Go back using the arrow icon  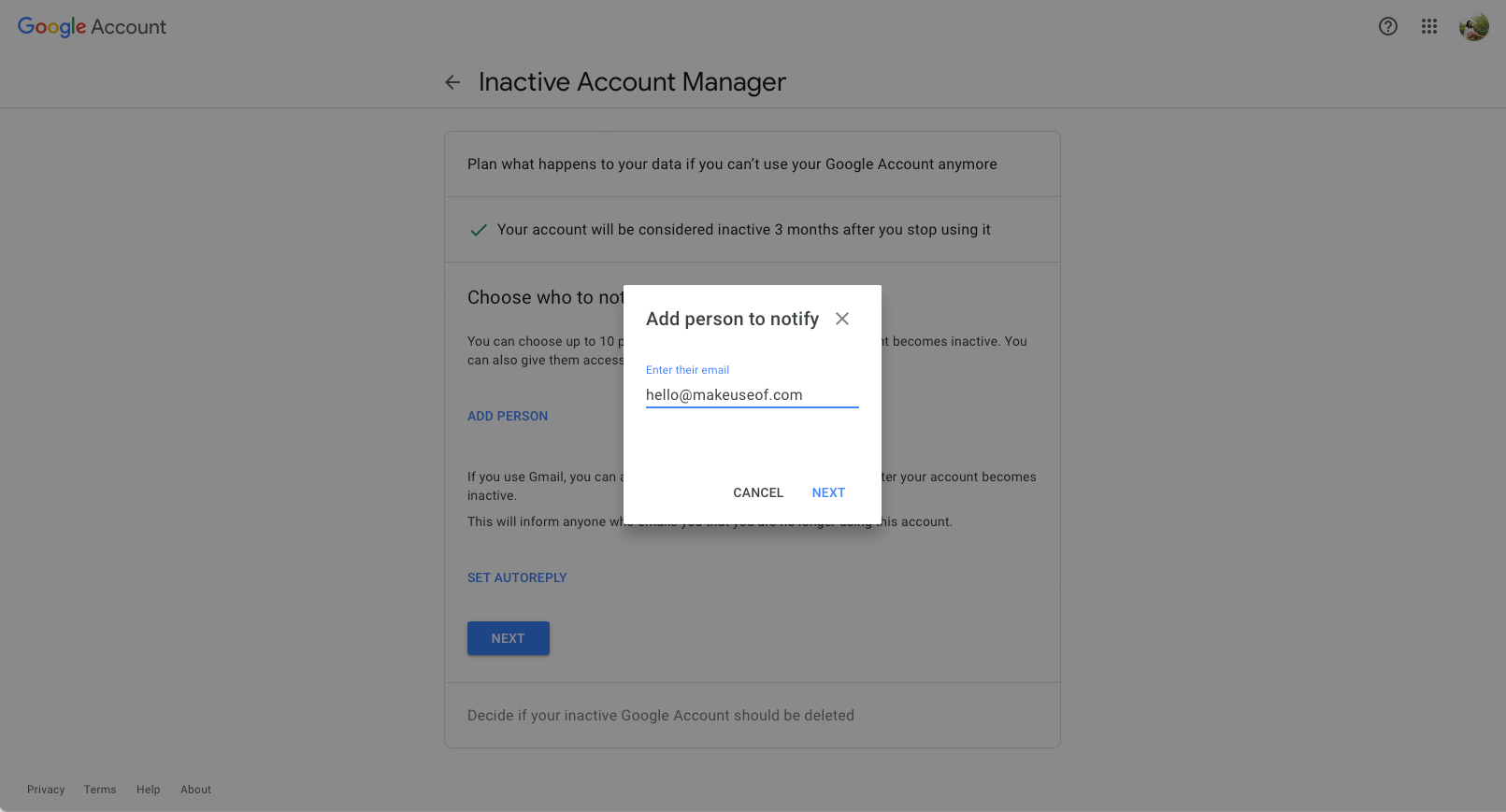point(452,82)
